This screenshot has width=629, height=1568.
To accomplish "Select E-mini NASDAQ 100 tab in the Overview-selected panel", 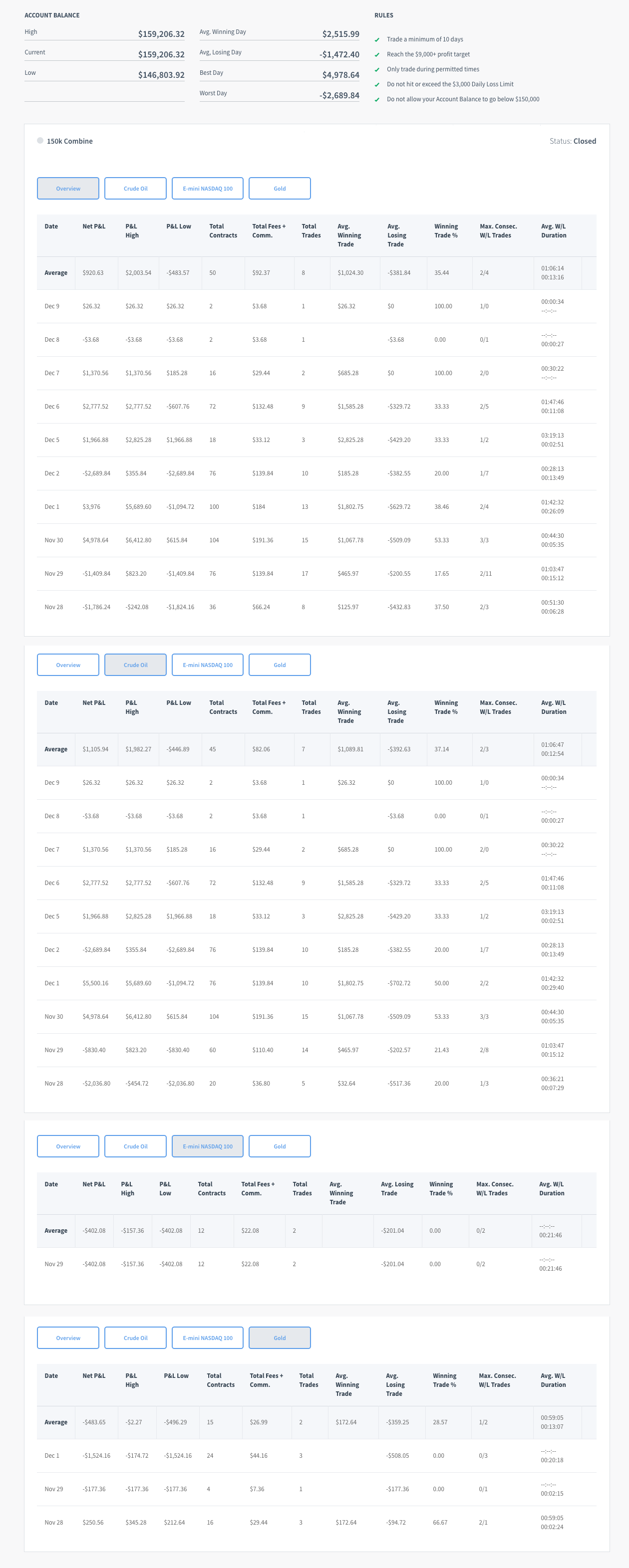I will coord(207,189).
